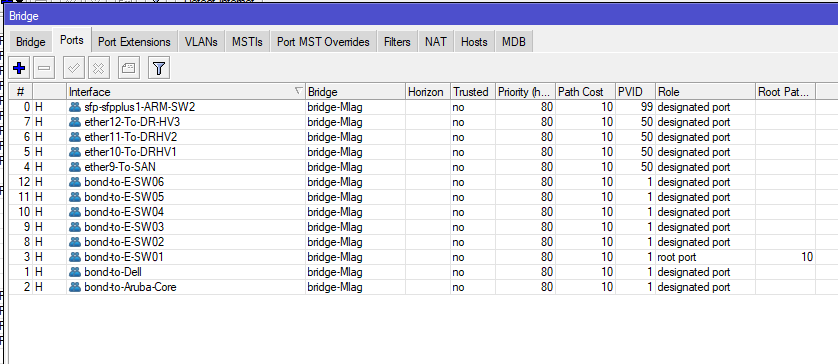This screenshot has height=364, width=838.
Task: Click icon beside bond-to-E-SW05
Action: 75,197
